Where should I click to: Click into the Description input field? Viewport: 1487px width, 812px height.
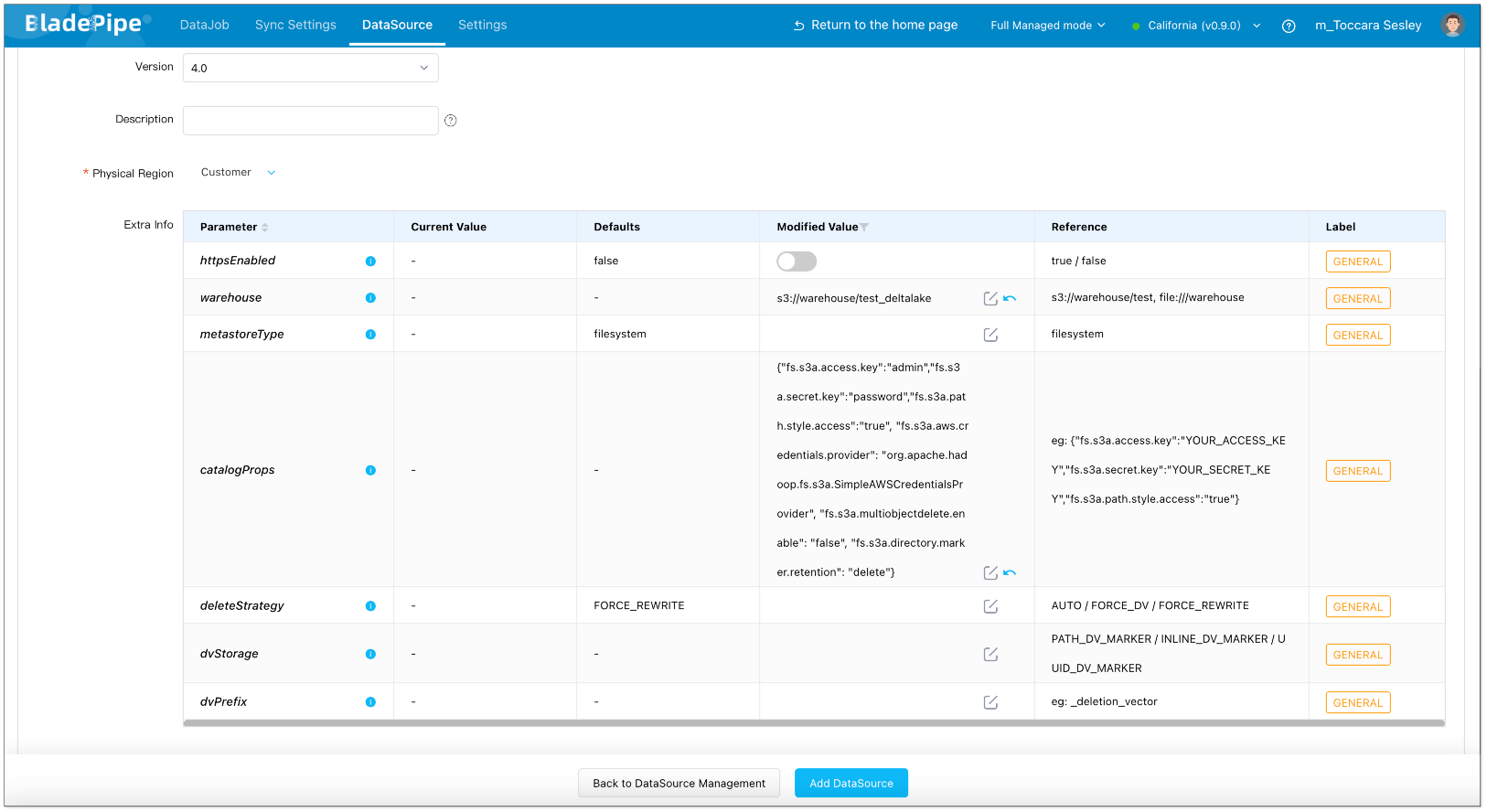pyautogui.click(x=310, y=121)
